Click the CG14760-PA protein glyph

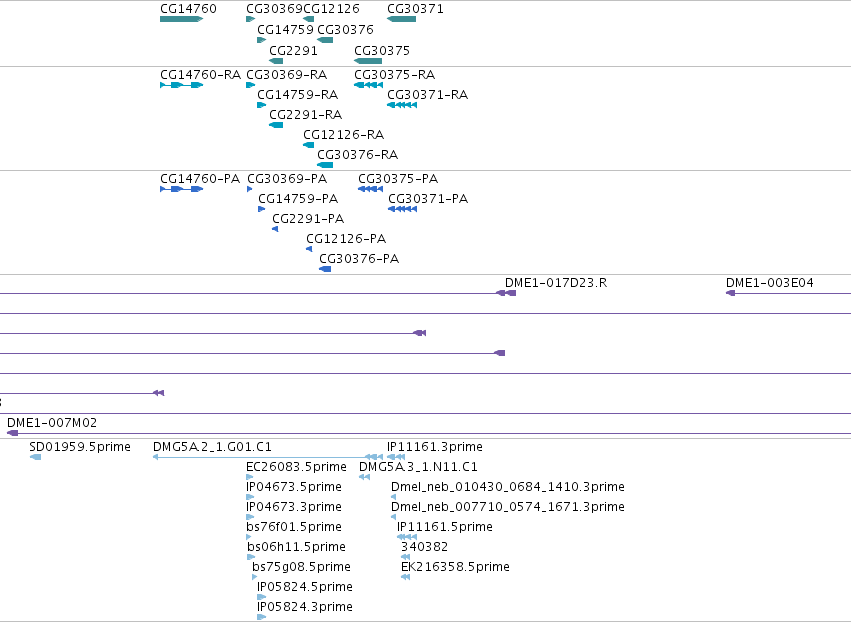tap(181, 189)
